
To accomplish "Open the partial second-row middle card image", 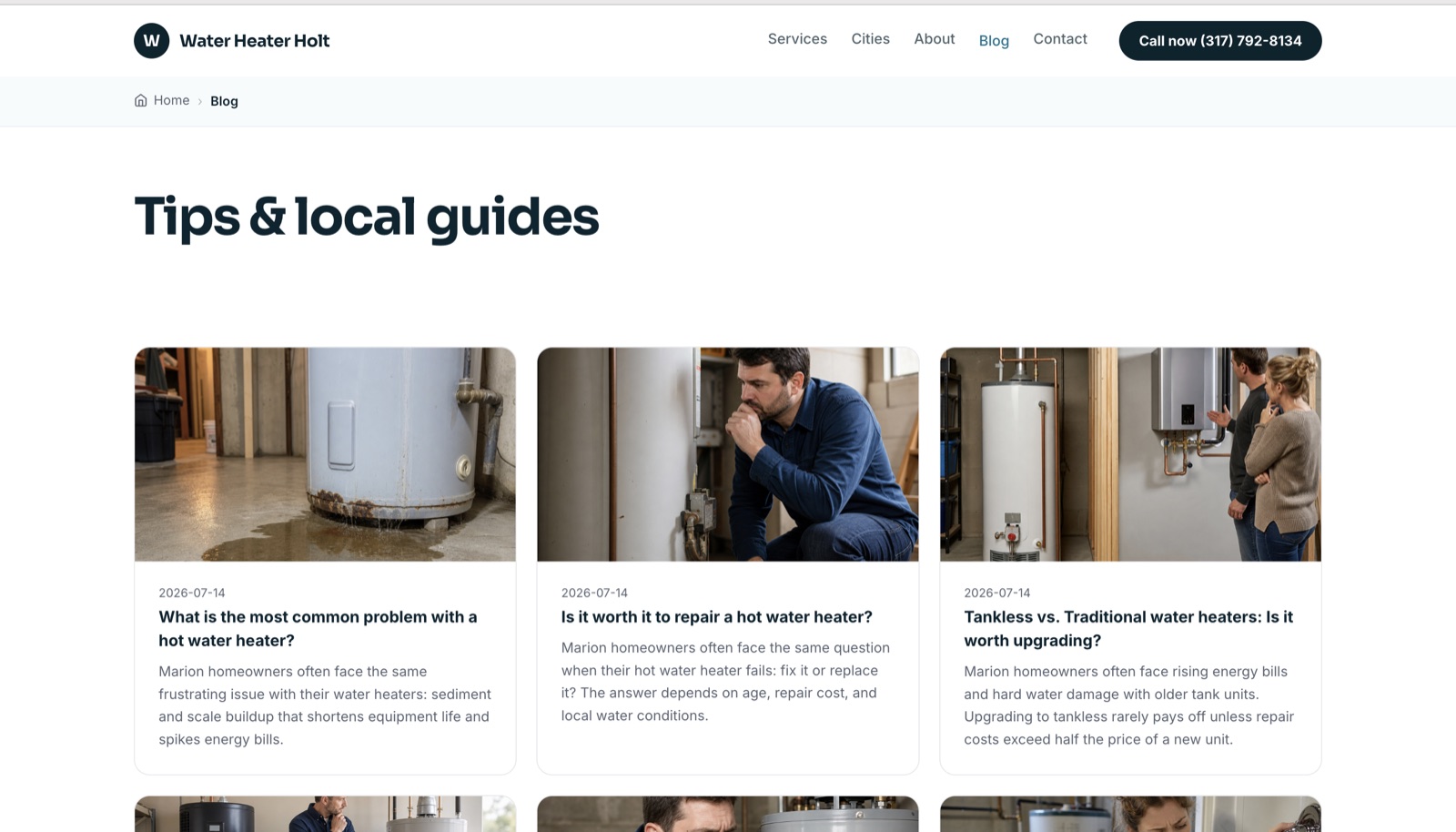I will (728, 814).
